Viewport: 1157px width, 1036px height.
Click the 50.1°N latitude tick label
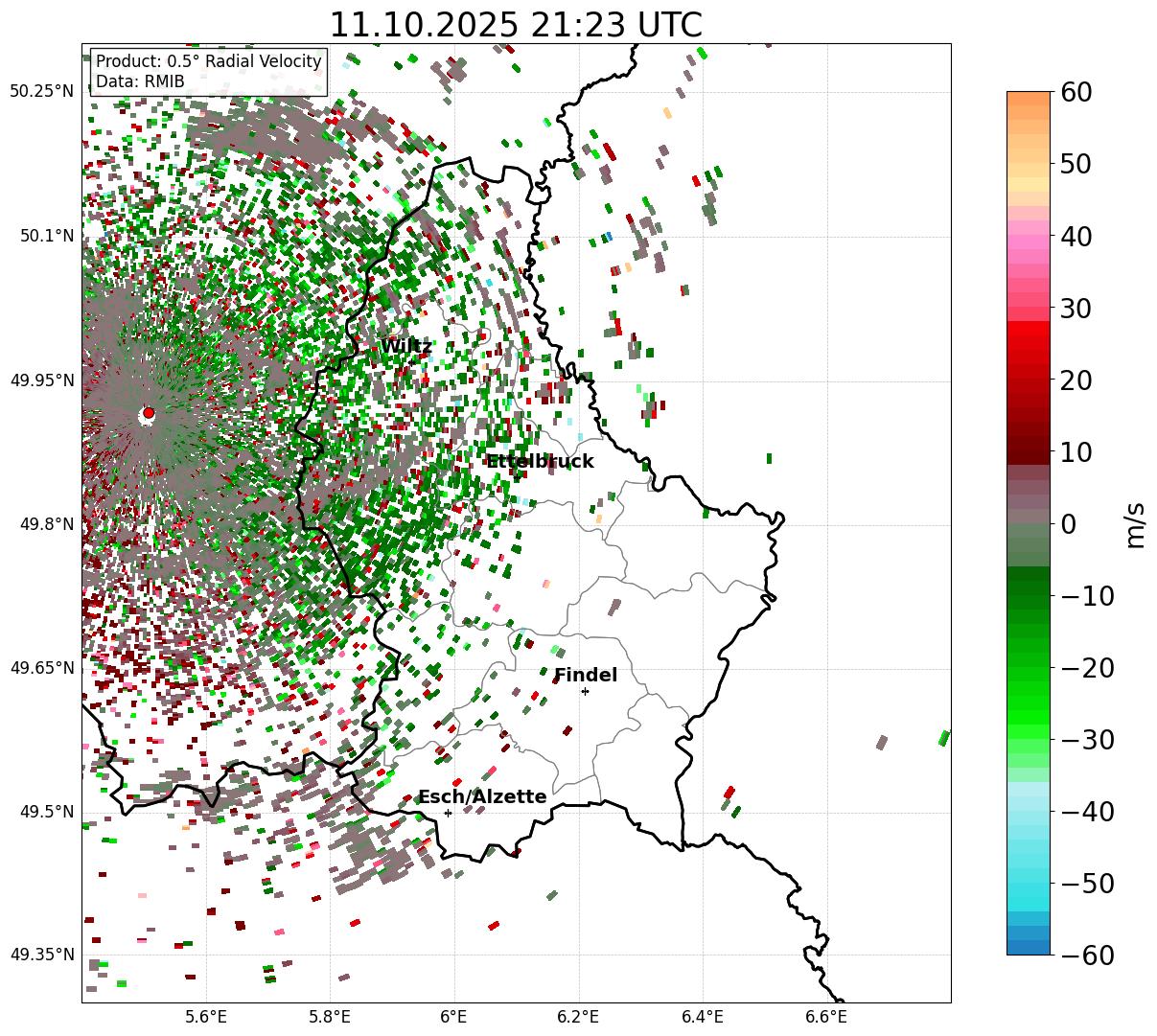[x=46, y=236]
